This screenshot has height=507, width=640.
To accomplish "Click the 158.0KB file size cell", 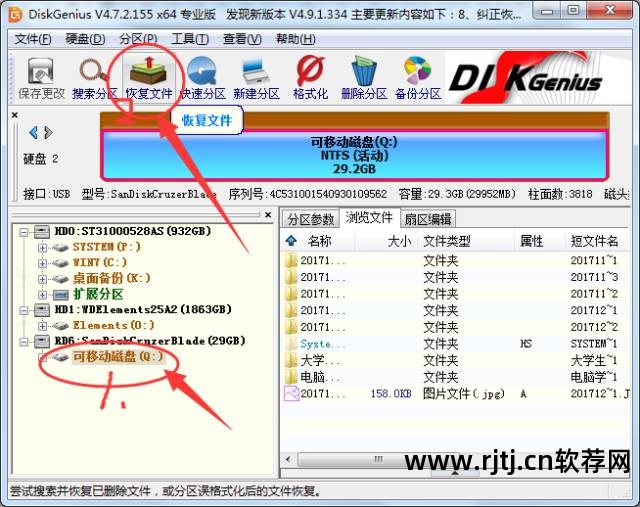I will (x=391, y=394).
